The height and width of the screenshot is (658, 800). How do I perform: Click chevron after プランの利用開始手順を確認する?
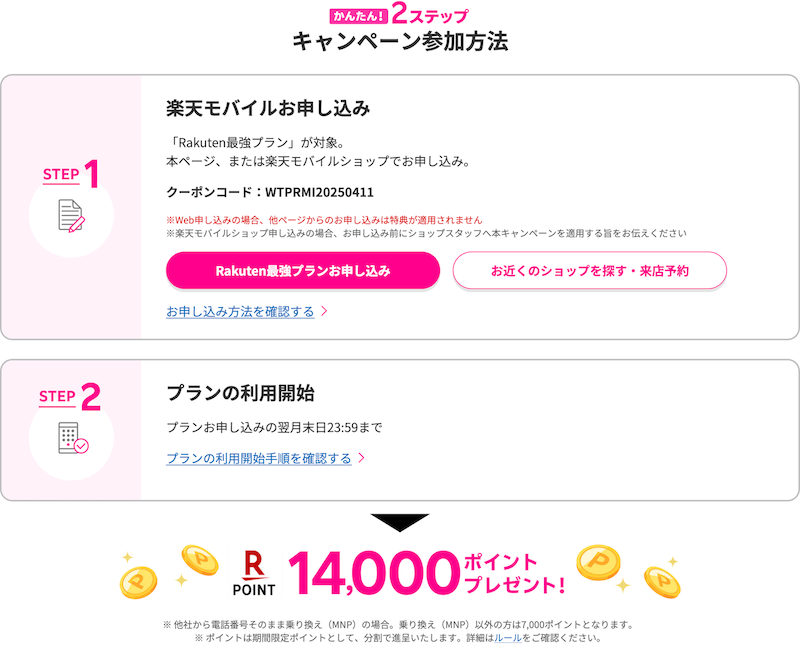(361, 458)
